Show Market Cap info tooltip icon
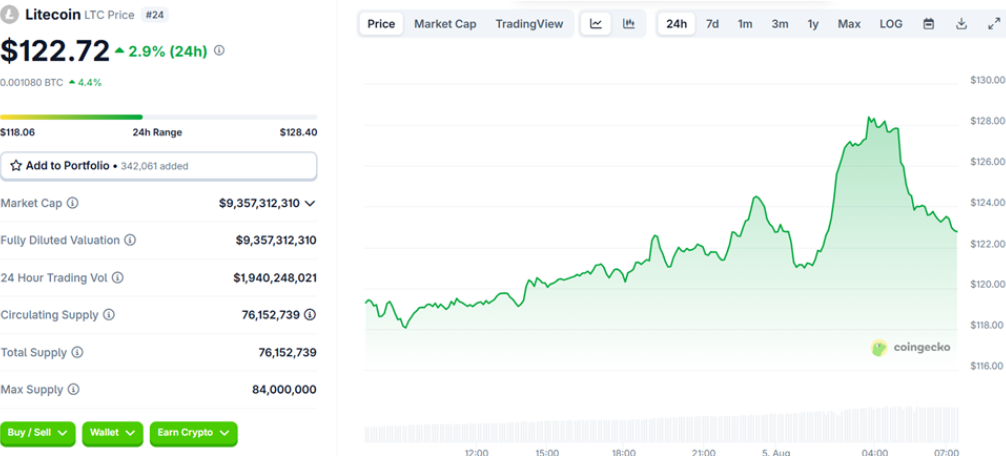1006x465 pixels. point(72,203)
